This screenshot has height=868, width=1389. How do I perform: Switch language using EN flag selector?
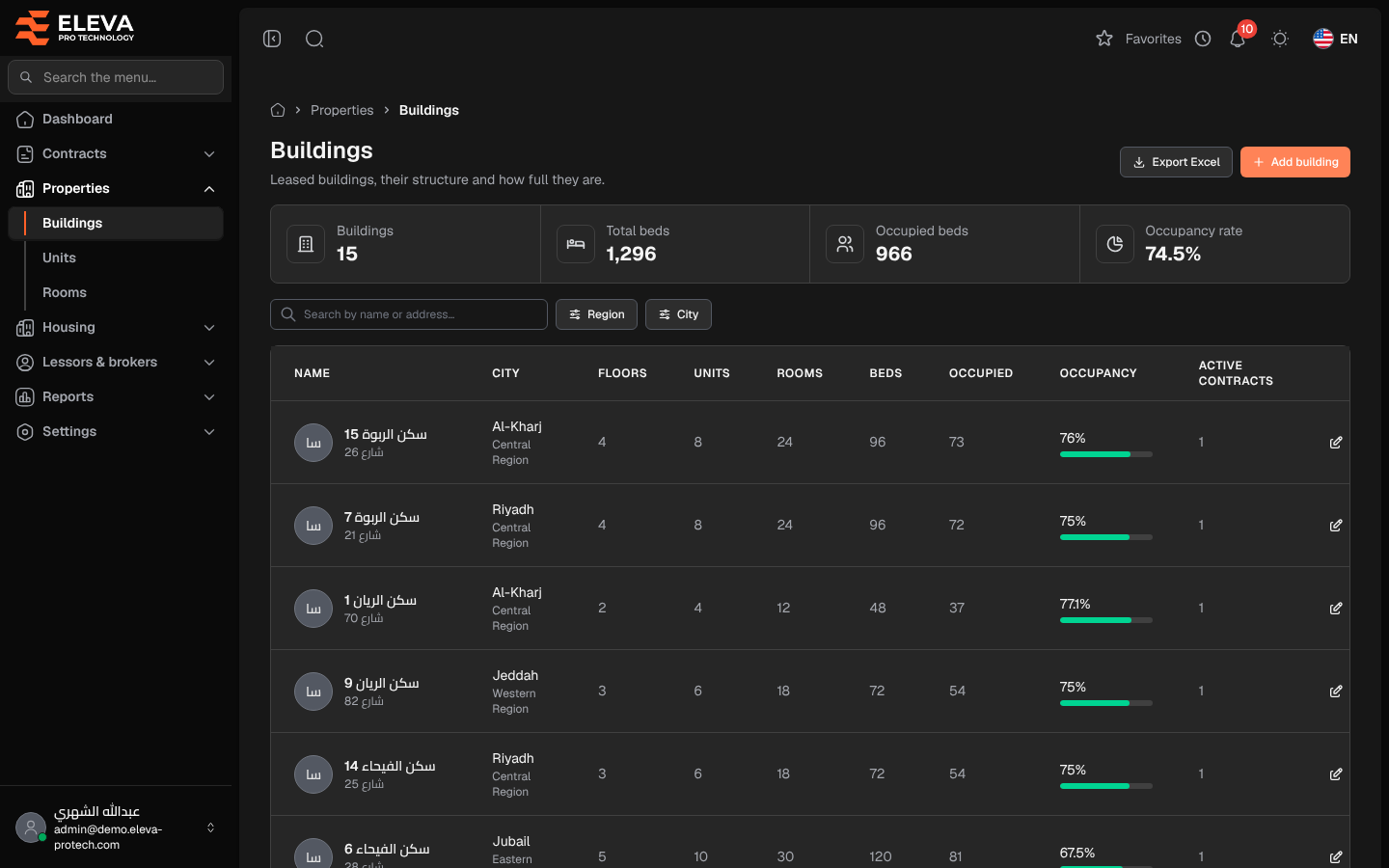(x=1336, y=39)
